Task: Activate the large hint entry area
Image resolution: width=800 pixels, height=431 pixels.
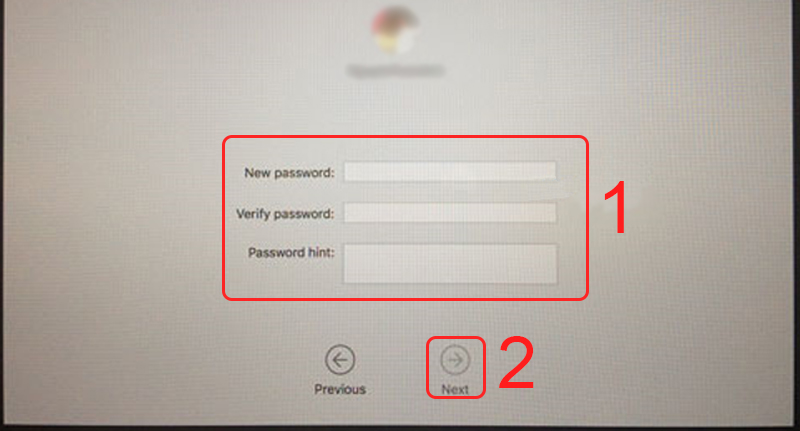Action: pos(450,264)
